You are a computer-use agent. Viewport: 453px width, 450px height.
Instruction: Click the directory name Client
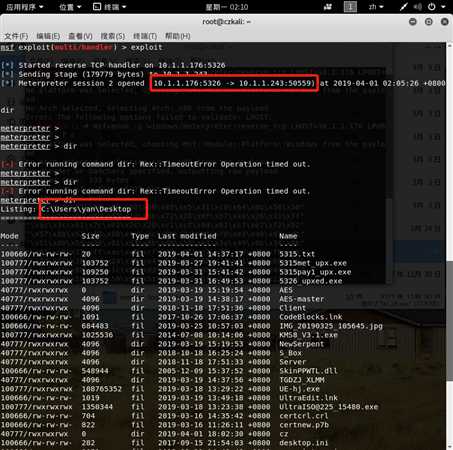[292, 308]
